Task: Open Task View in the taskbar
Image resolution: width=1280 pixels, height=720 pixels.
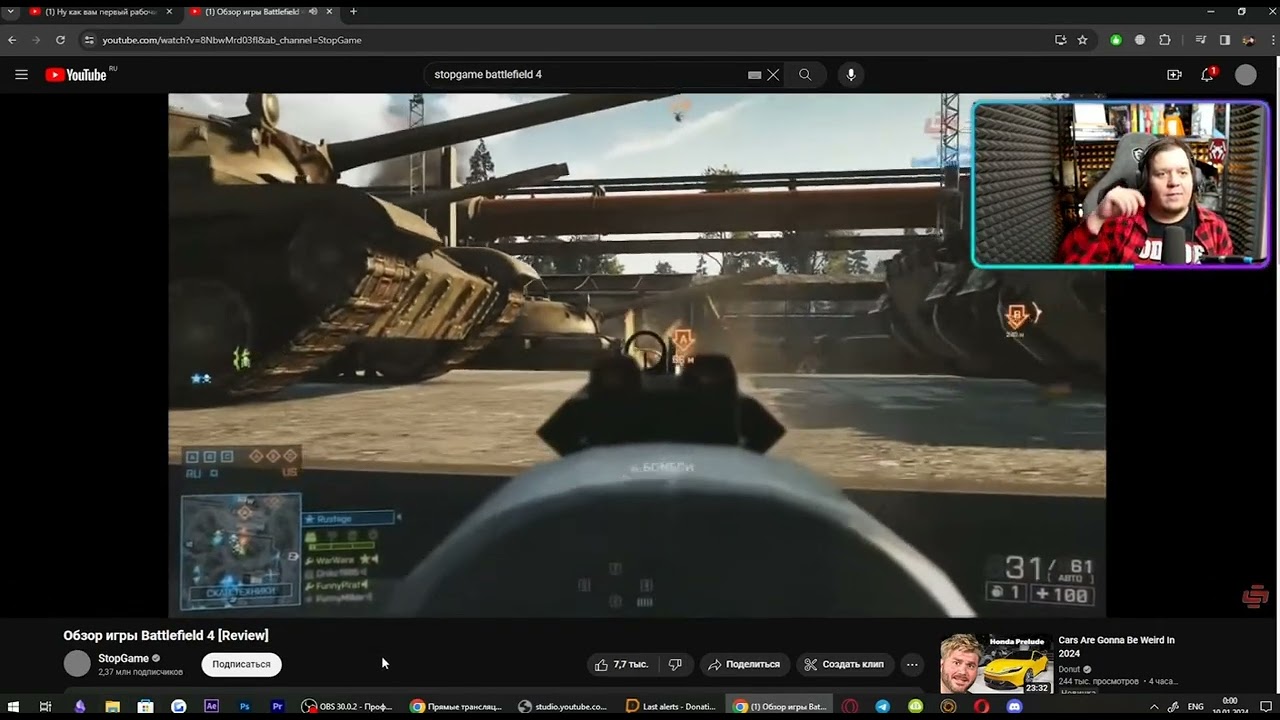Action: click(x=45, y=706)
